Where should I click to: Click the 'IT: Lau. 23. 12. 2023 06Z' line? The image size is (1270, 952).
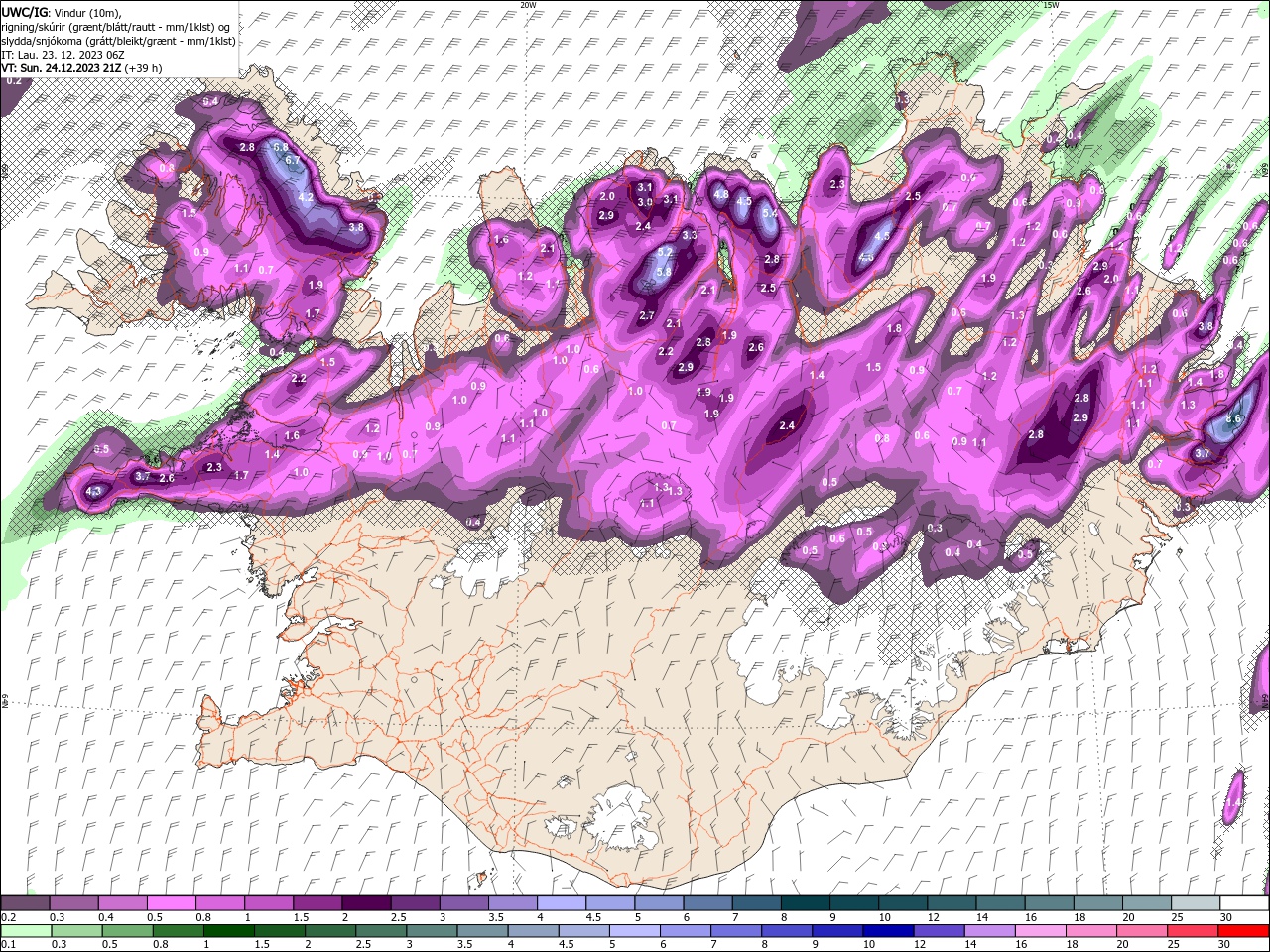(x=63, y=55)
